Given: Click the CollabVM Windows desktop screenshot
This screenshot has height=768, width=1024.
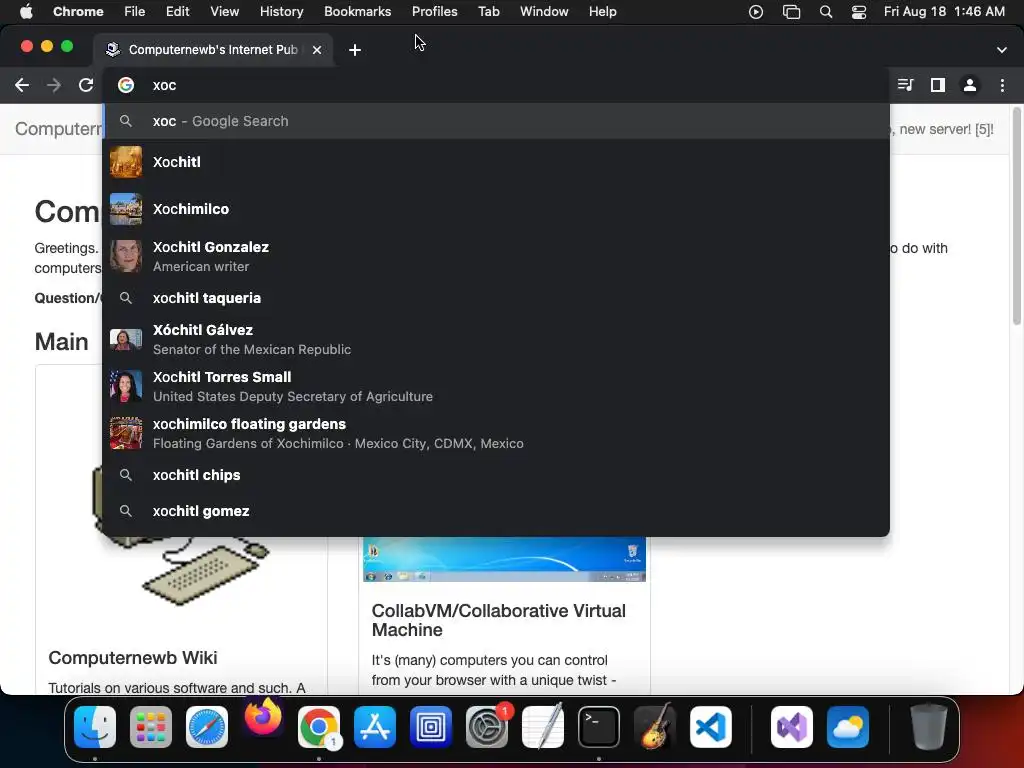Looking at the screenshot, I should point(504,560).
